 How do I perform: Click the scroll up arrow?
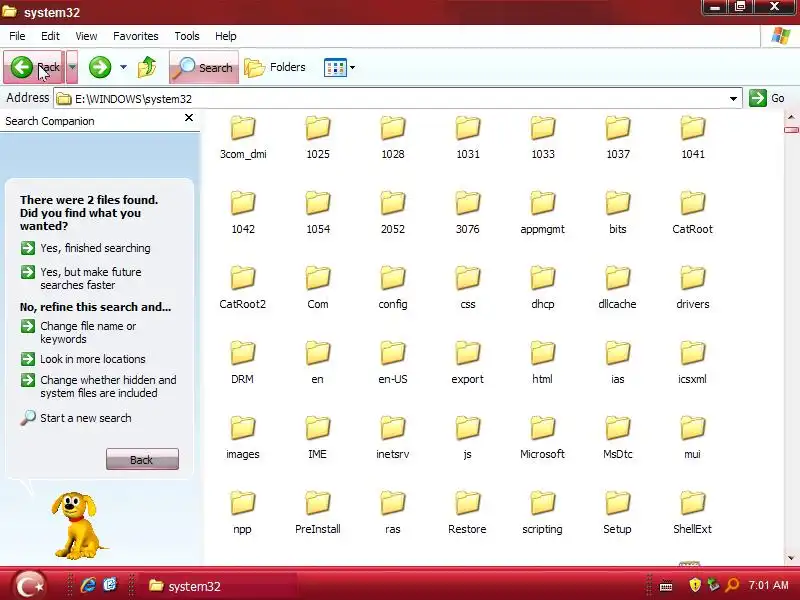pos(791,117)
